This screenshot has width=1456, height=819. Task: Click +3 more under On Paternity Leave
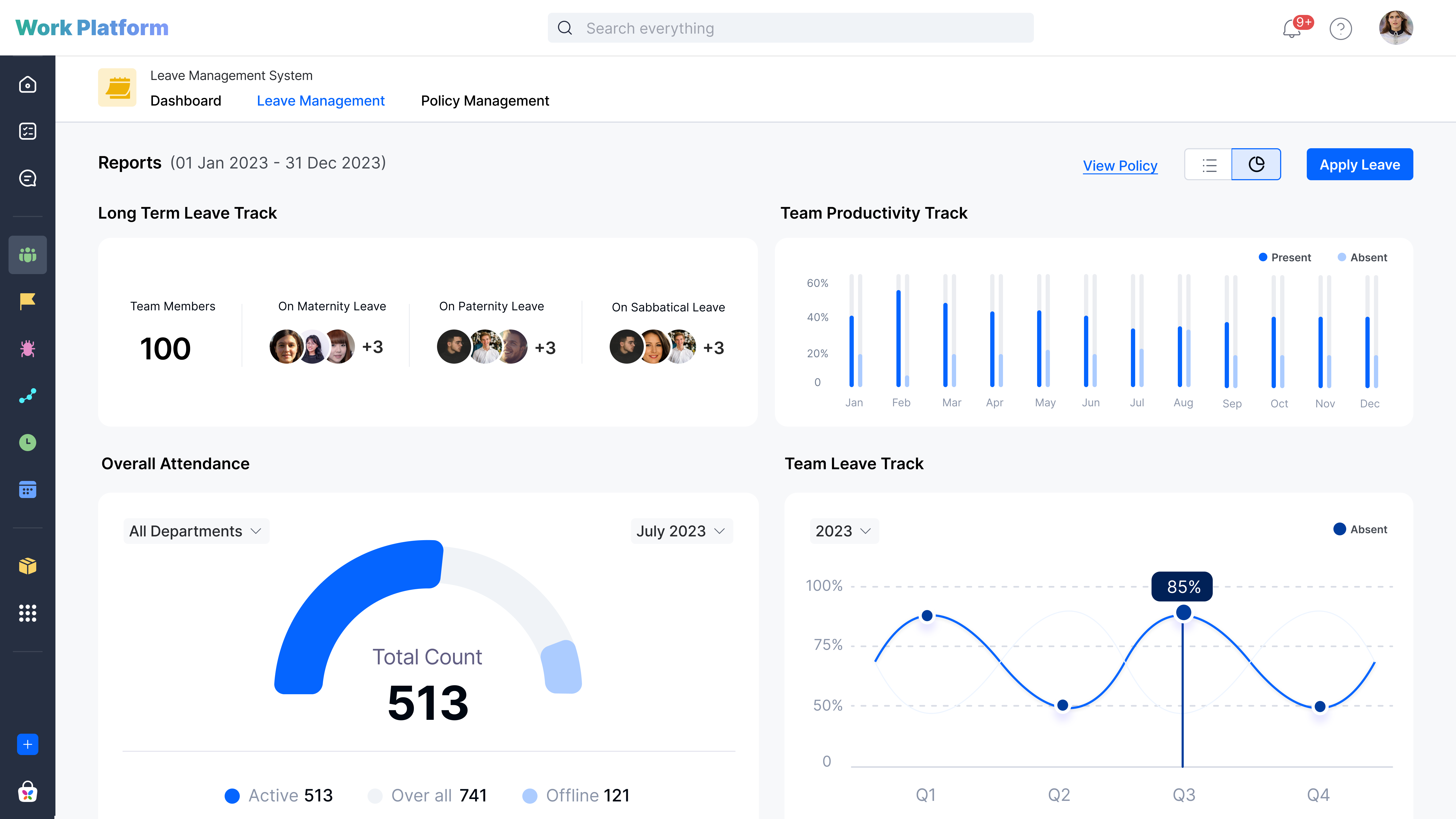[545, 347]
